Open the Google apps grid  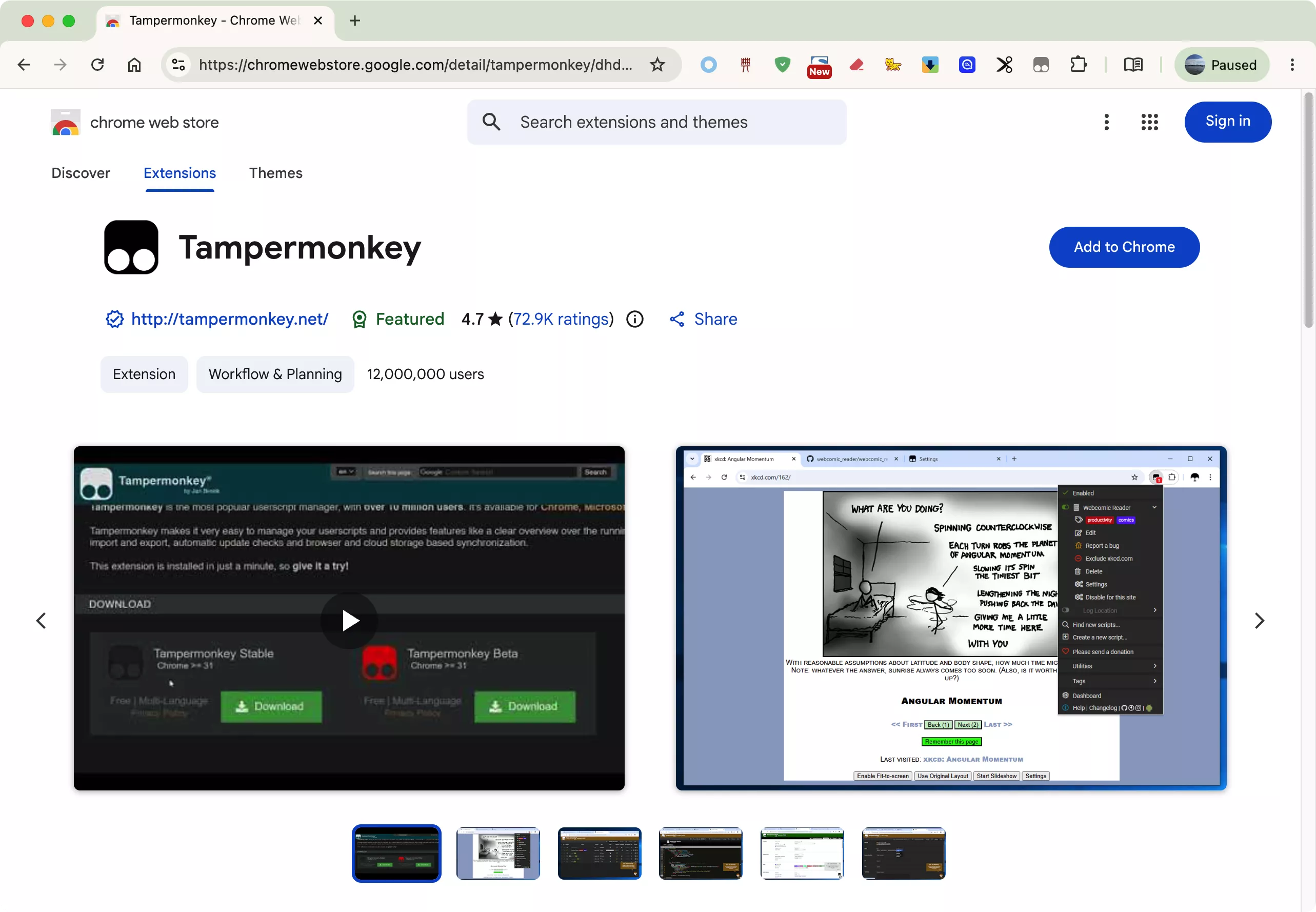coord(1149,122)
